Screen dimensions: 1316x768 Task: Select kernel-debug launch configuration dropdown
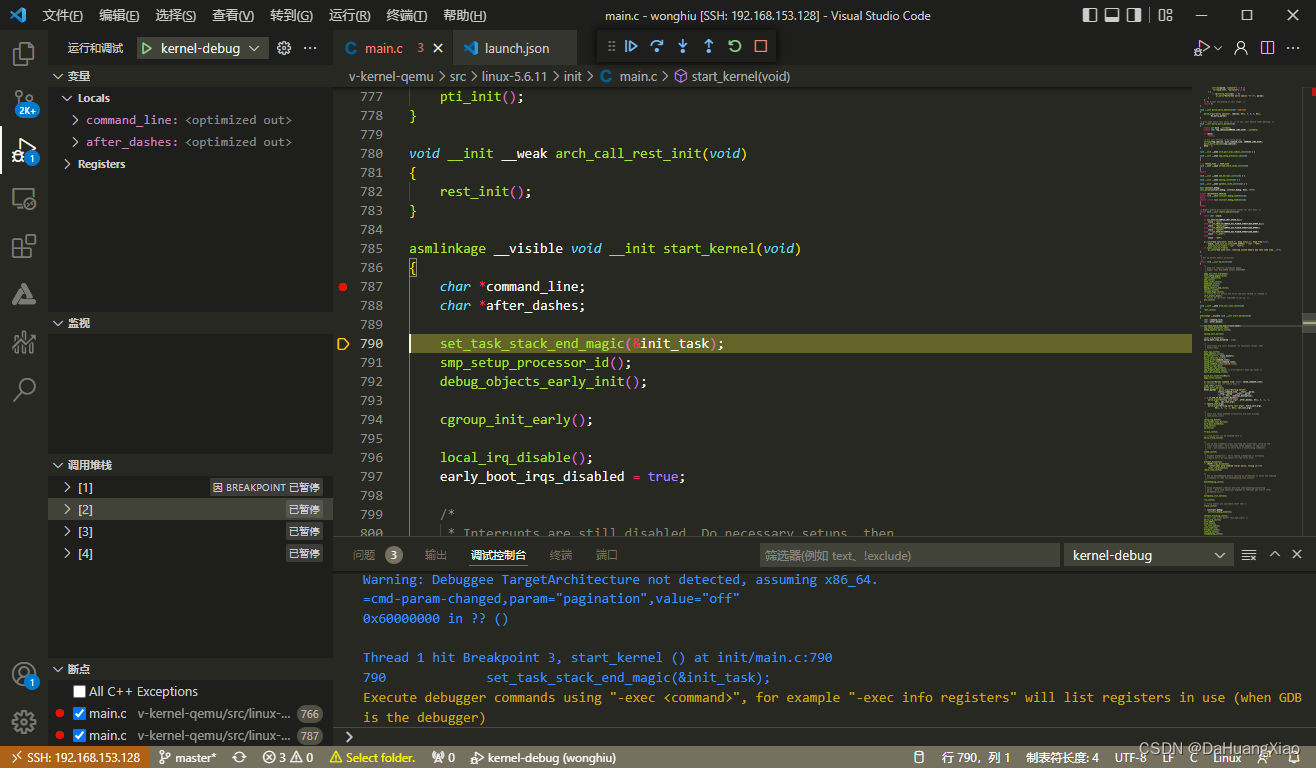[x=202, y=48]
